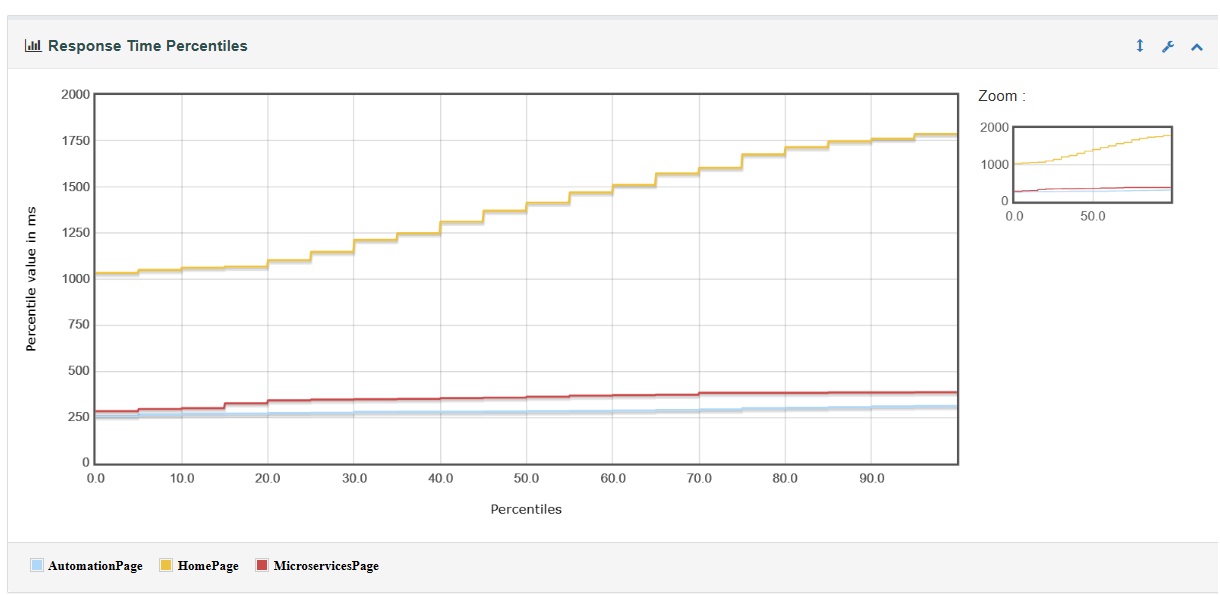Click the vertical resize arrows icon
Image resolution: width=1220 pixels, height=595 pixels.
coord(1138,45)
